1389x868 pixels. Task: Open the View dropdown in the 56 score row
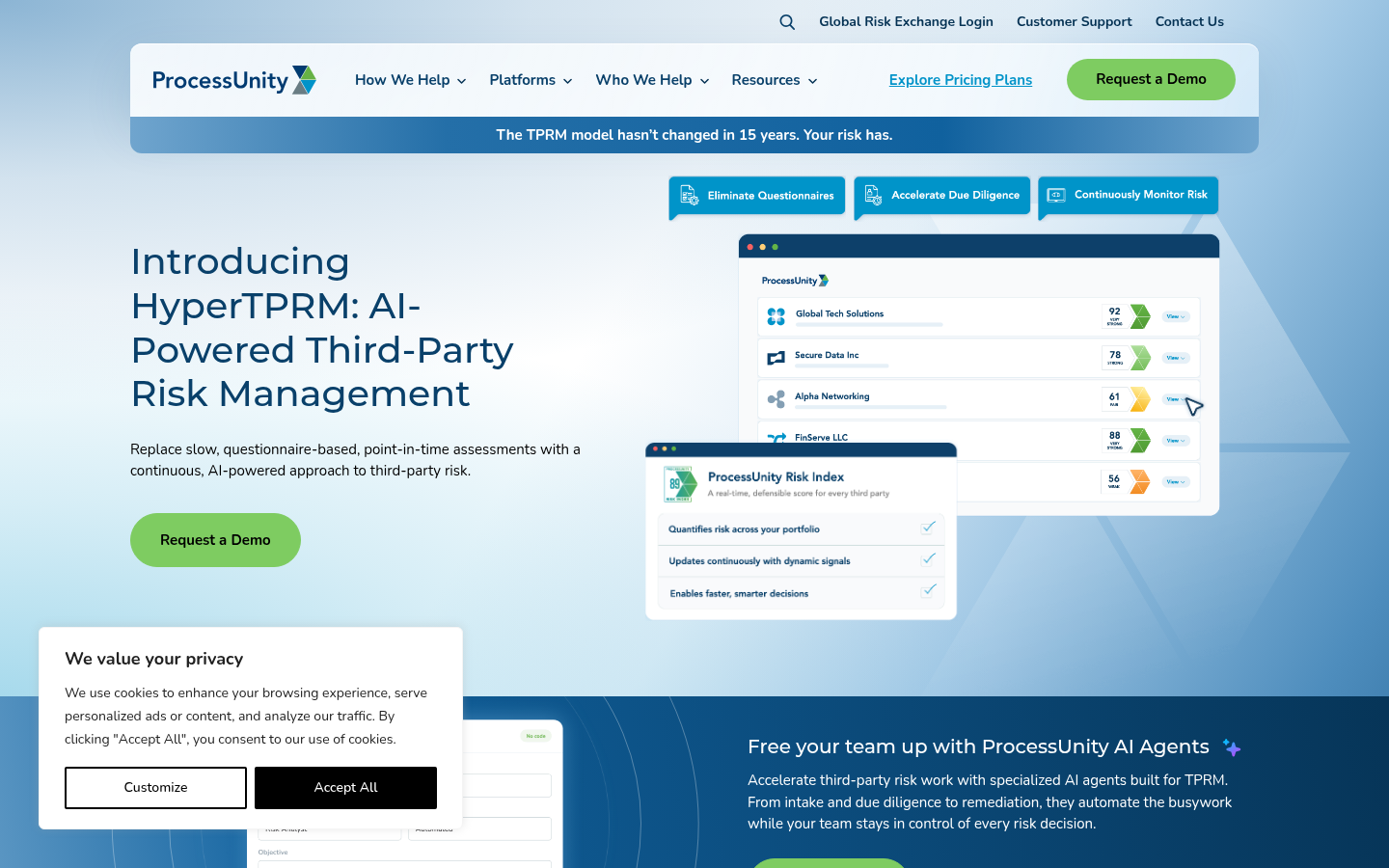(x=1176, y=482)
